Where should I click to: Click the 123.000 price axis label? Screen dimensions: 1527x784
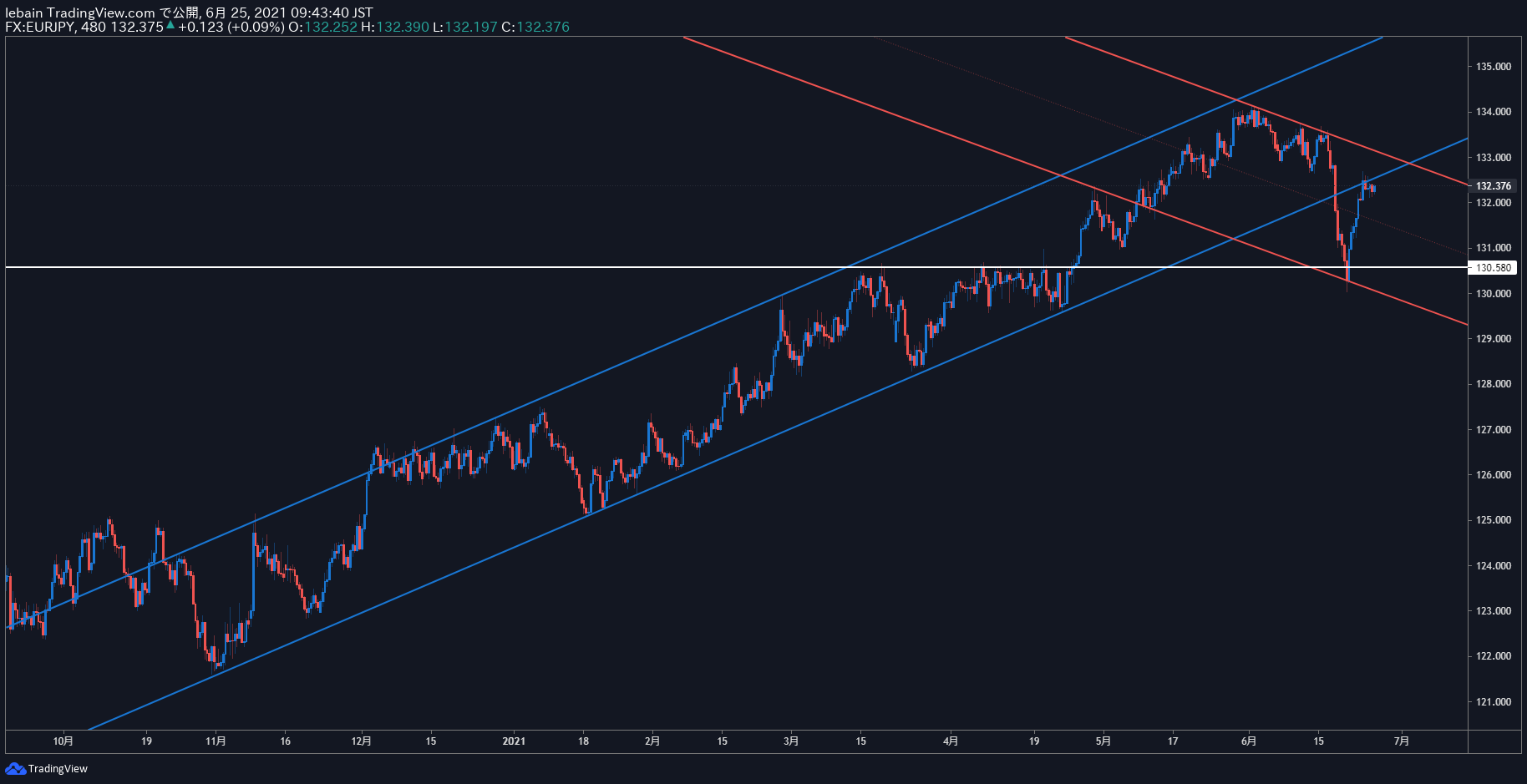(x=1493, y=611)
